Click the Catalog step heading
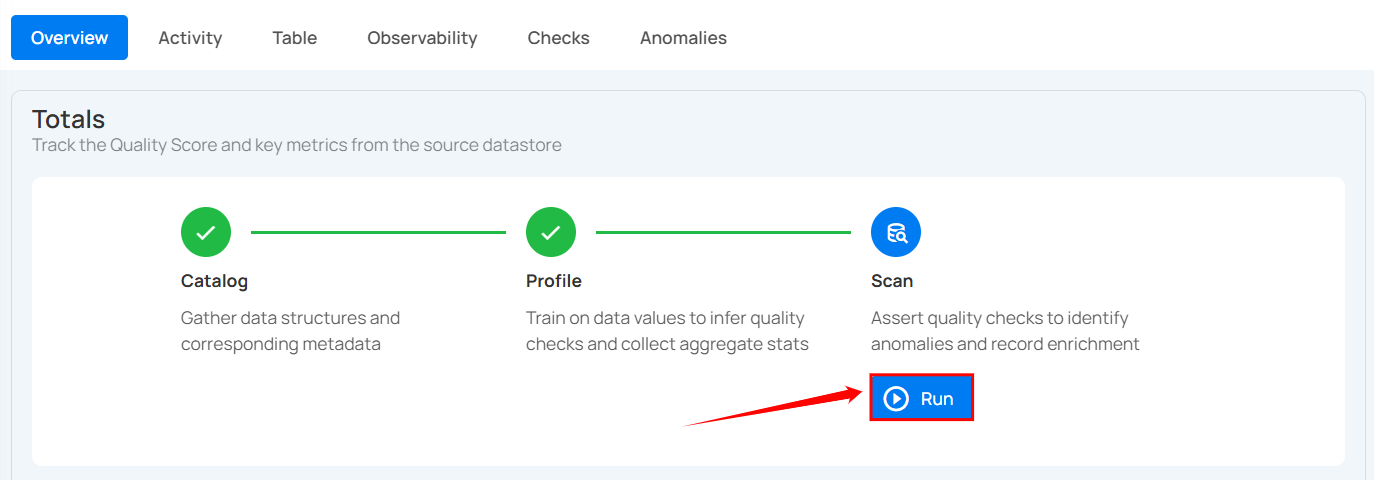Screen dimensions: 1374x480 pos(214,281)
